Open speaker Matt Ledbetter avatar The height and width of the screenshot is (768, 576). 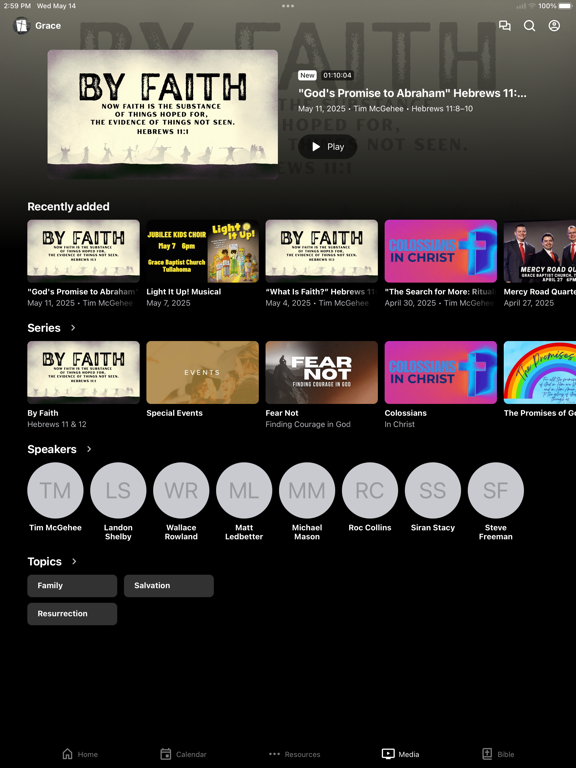point(244,490)
